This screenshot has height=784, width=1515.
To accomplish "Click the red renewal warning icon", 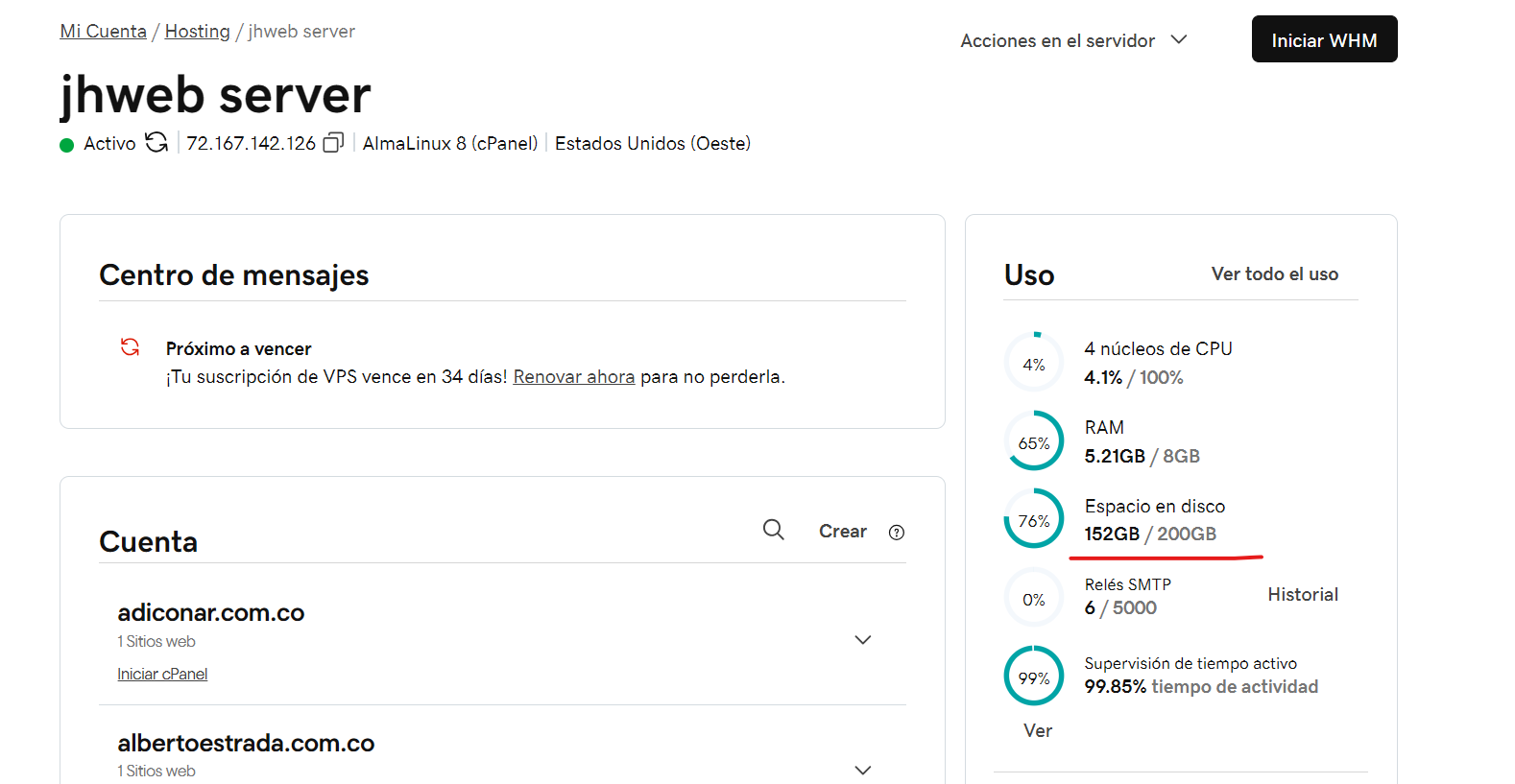I will 130,347.
